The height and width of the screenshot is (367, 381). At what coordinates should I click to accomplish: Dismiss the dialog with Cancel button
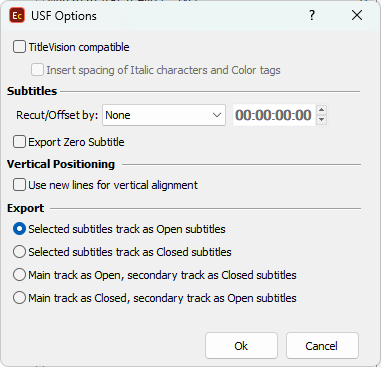(322, 346)
